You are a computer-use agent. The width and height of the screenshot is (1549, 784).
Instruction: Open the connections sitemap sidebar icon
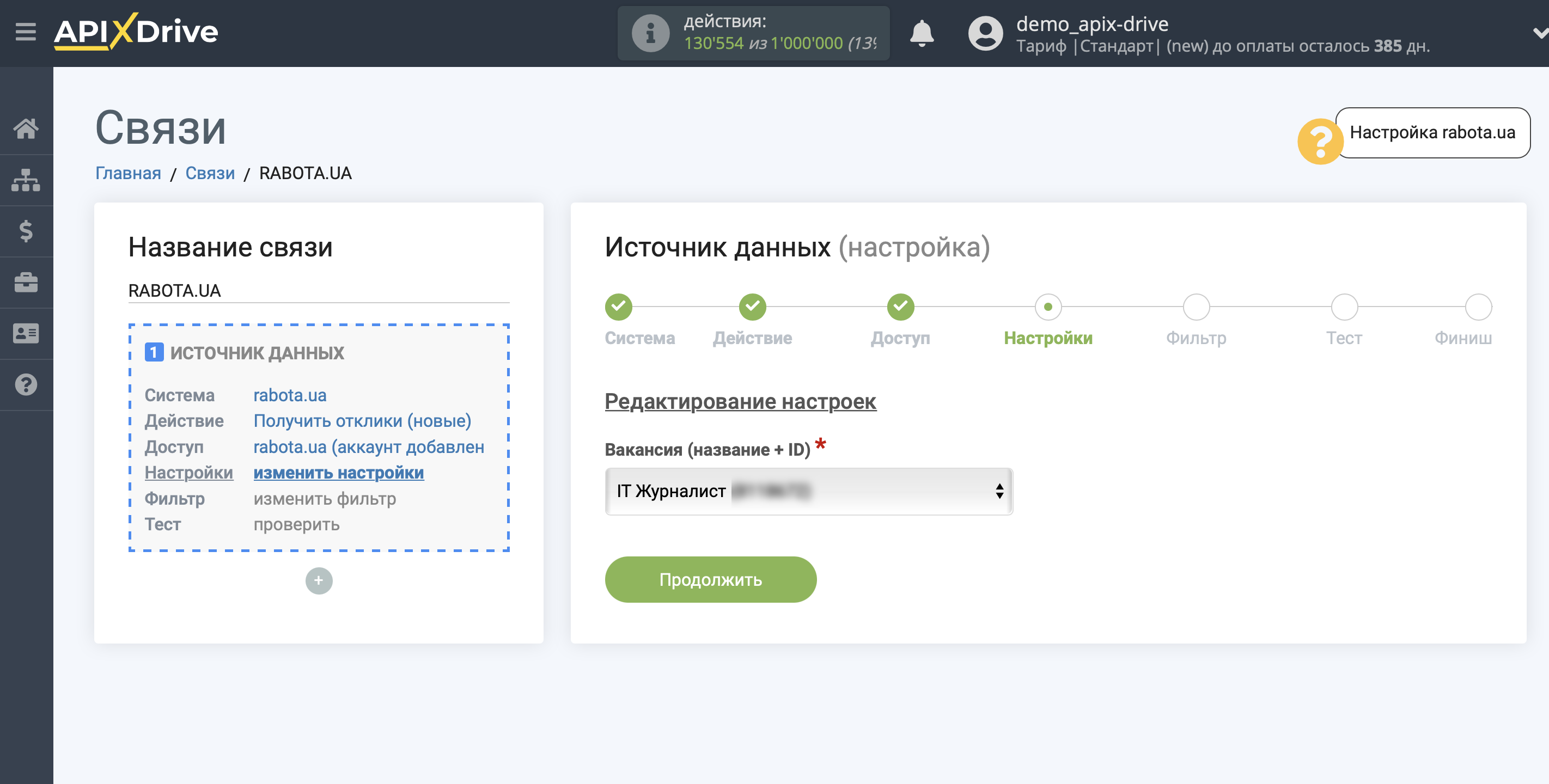(x=26, y=180)
